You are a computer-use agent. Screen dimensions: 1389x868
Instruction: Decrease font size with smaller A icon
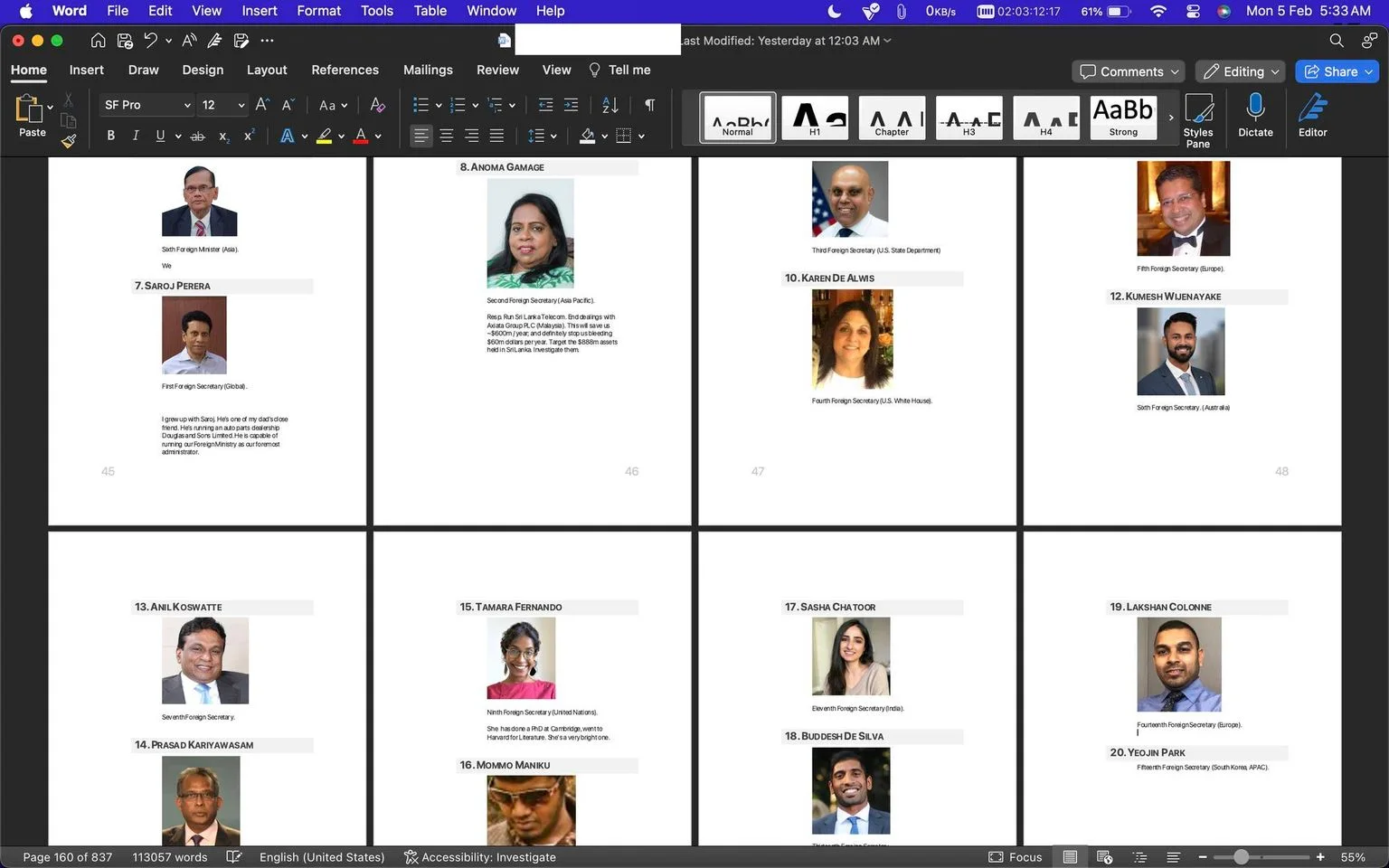(x=288, y=105)
